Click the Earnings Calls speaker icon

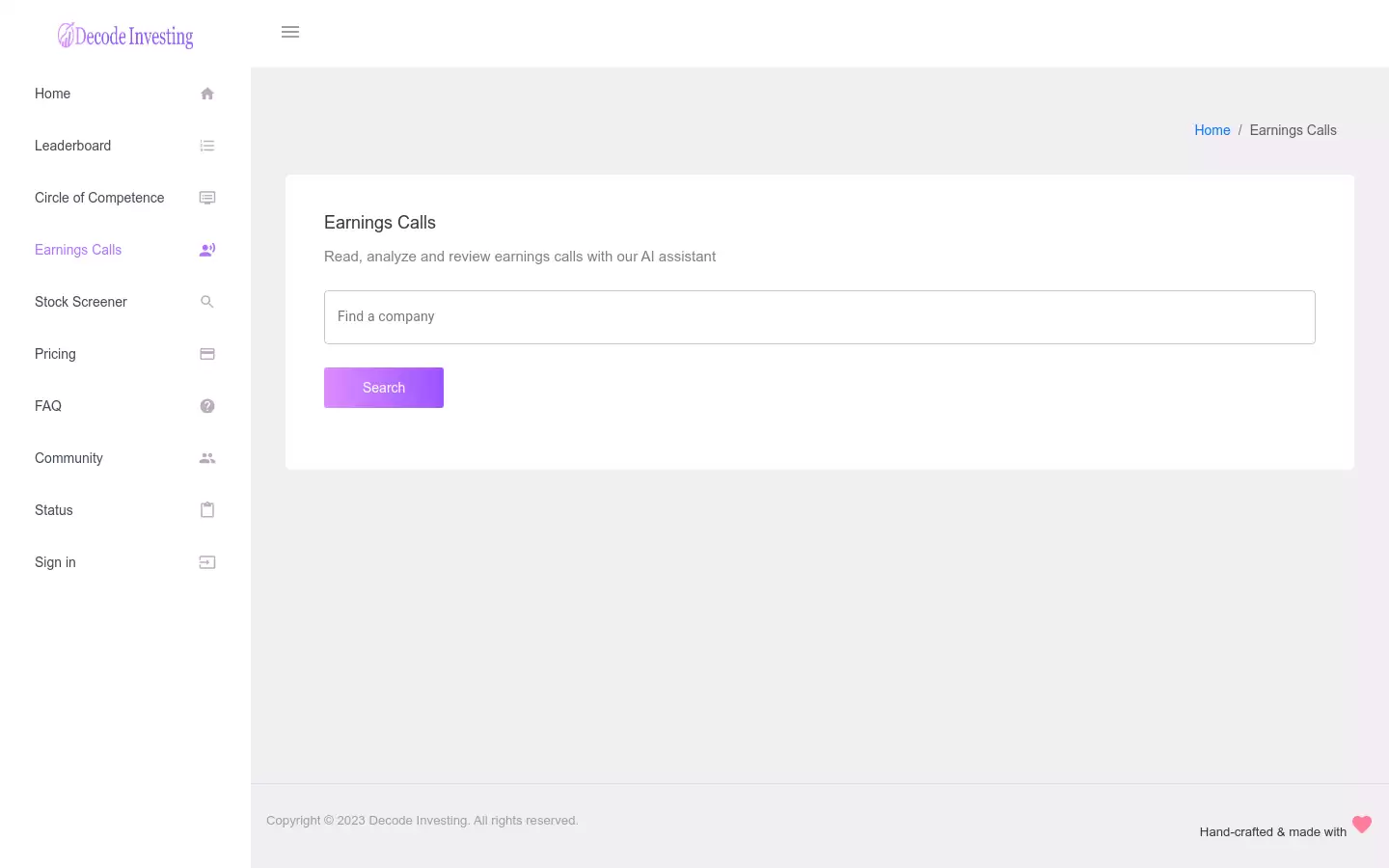pos(207,250)
